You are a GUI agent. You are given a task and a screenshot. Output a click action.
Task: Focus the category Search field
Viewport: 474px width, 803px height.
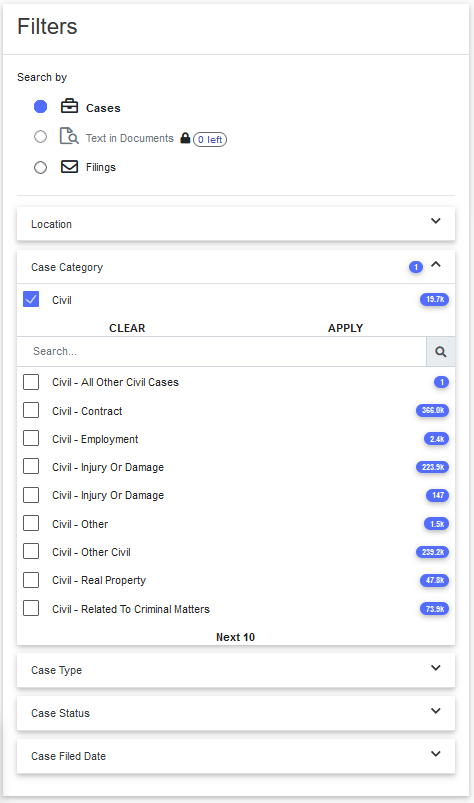tap(222, 352)
